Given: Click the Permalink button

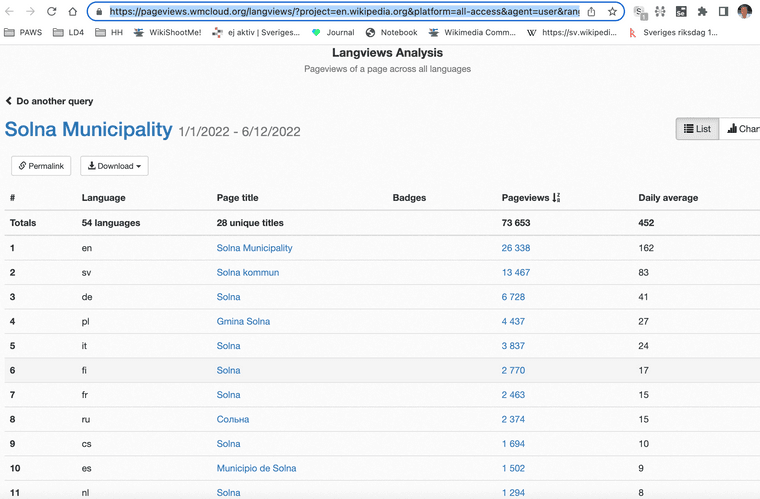Looking at the screenshot, I should point(41,166).
